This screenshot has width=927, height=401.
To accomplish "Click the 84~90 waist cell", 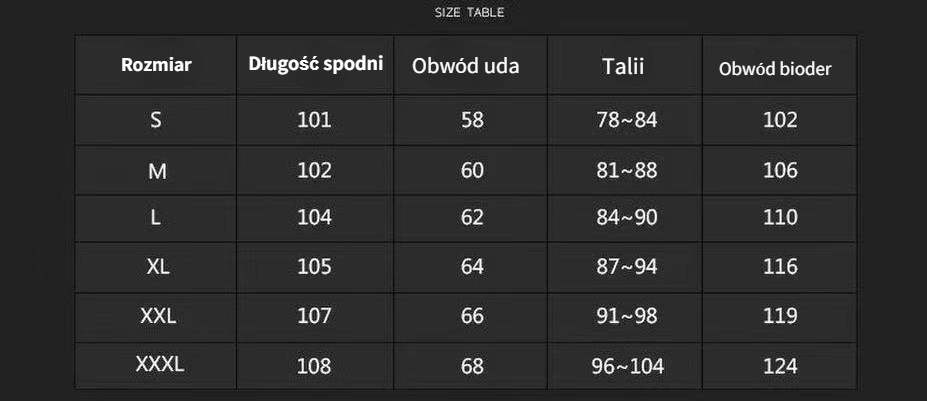I will coord(627,218).
